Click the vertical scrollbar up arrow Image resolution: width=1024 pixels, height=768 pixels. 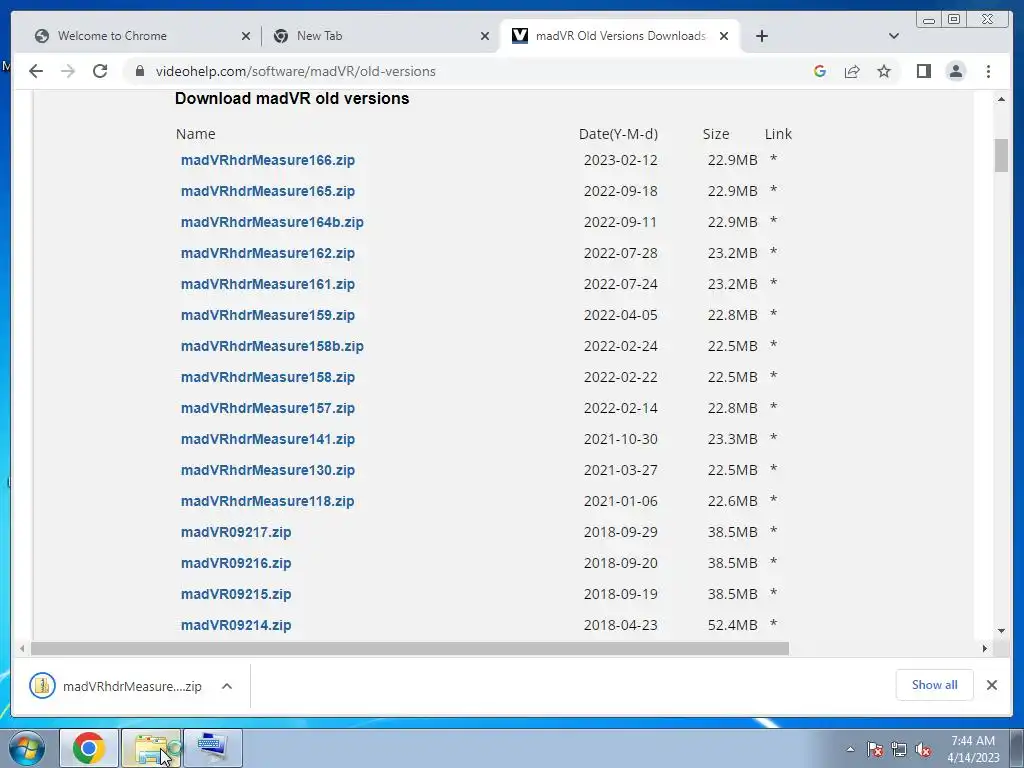click(x=1001, y=99)
